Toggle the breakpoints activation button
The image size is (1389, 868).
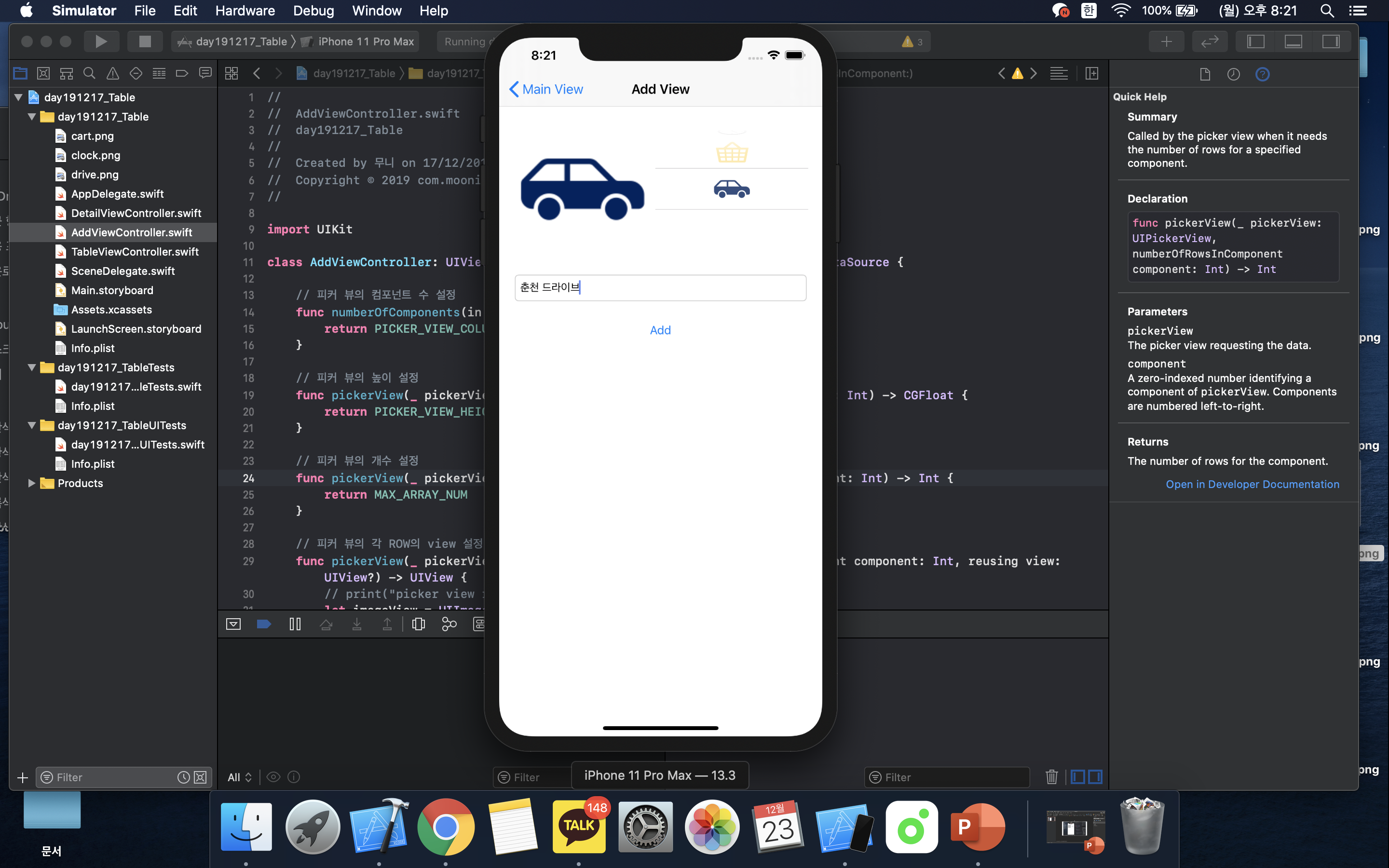coord(263,624)
